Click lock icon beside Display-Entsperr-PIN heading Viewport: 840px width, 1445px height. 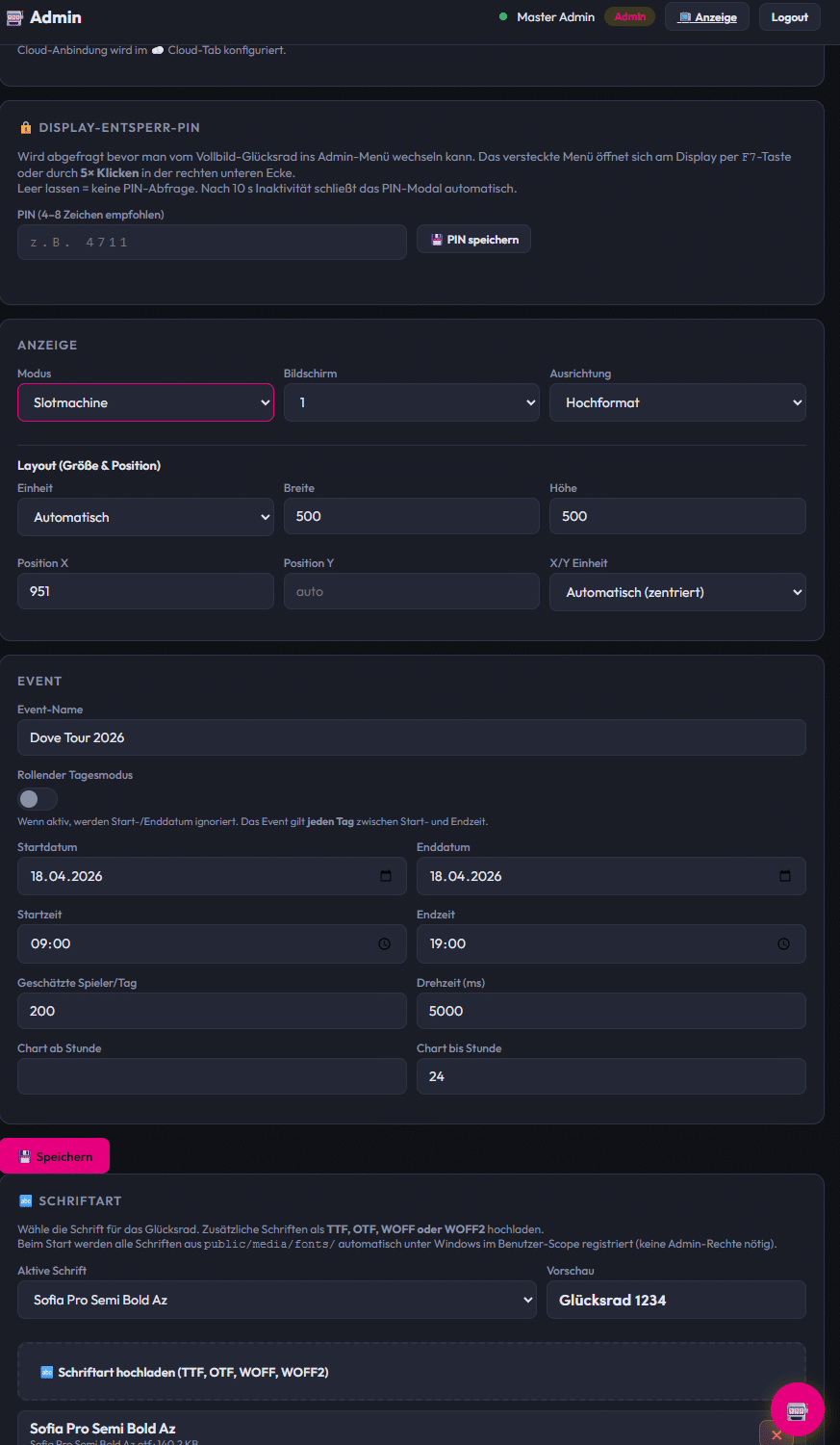26,127
